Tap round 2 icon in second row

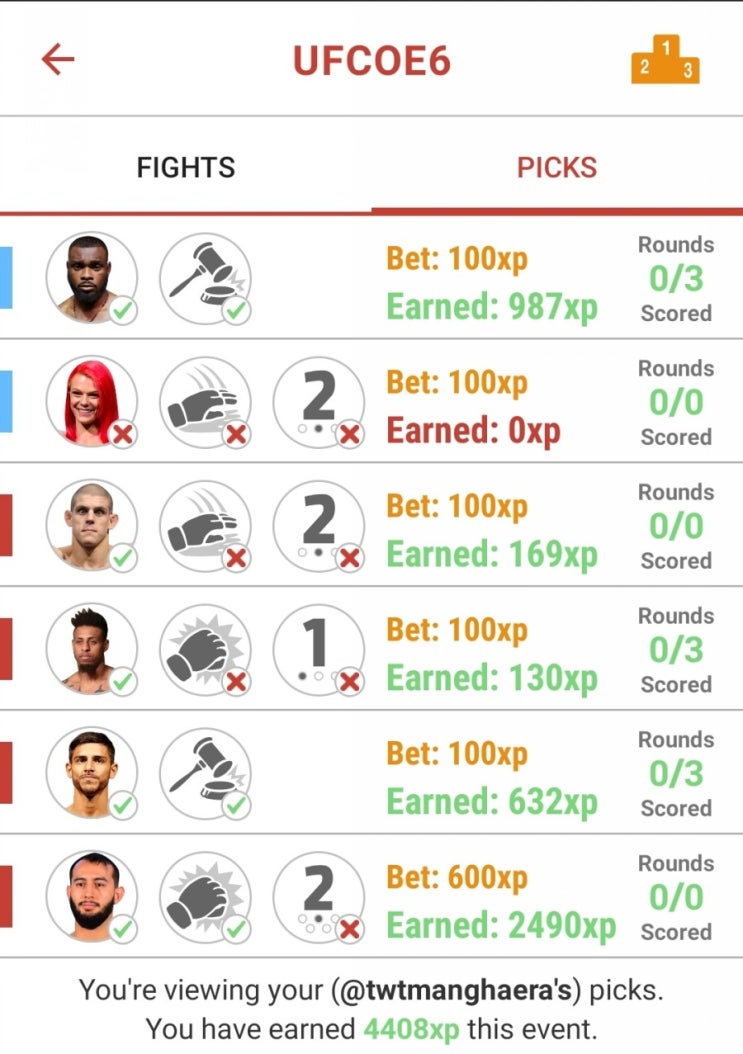(319, 402)
